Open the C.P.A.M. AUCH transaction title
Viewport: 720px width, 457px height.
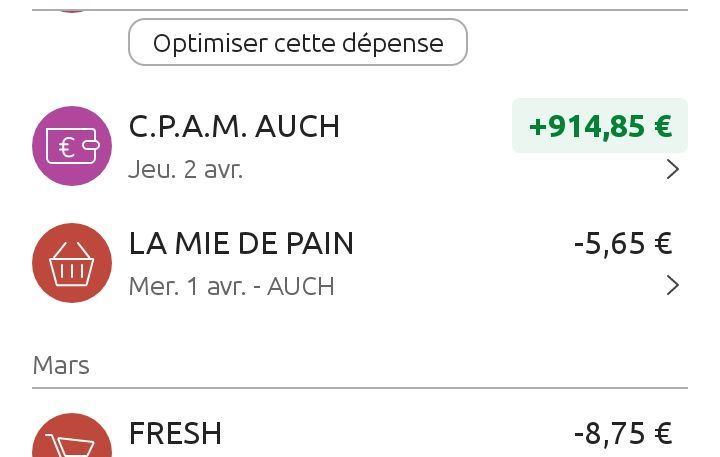point(234,127)
